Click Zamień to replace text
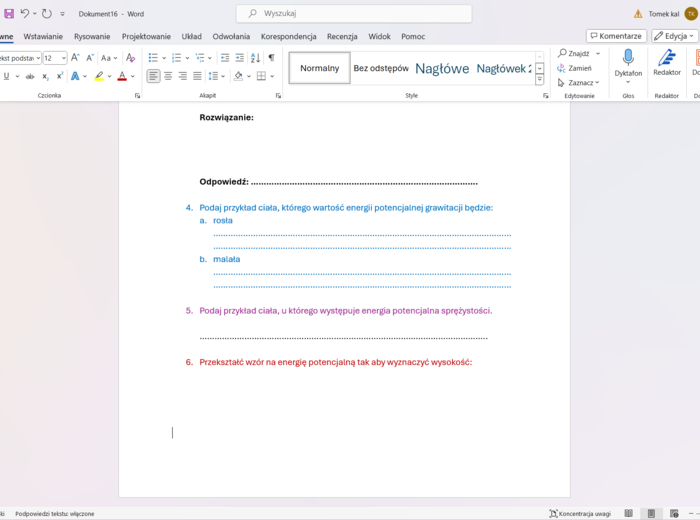Screen dimensions: 700x520 575,68
